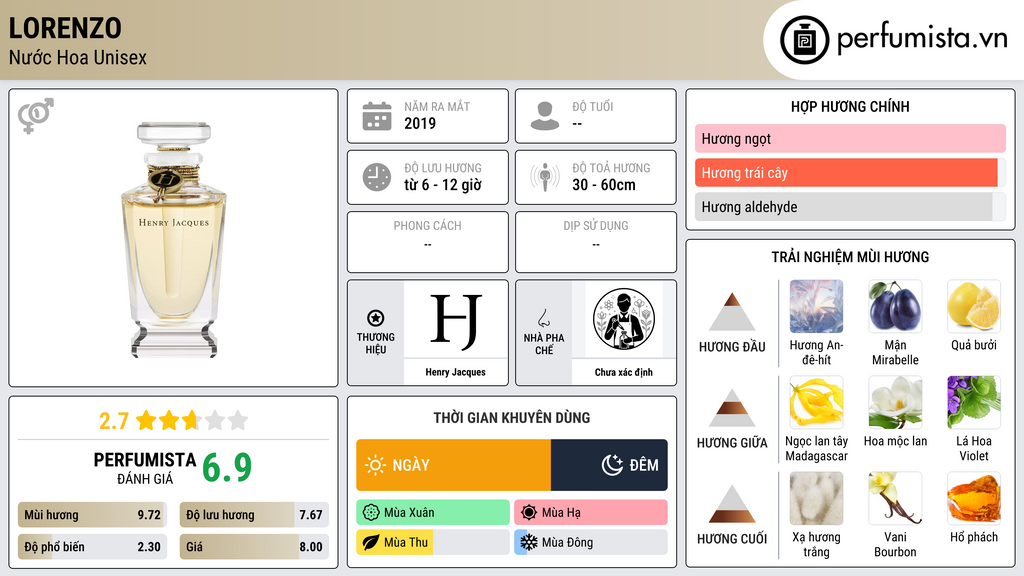Click the Hương giữa pyramid icon
Viewport: 1024px width, 576px height.
click(x=732, y=408)
